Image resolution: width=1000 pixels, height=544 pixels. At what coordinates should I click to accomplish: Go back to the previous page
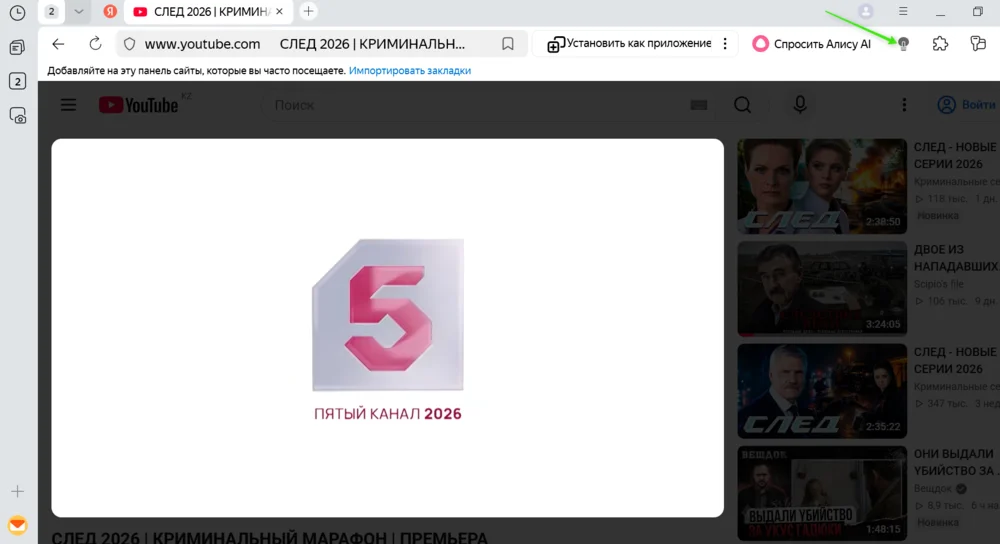click(58, 44)
